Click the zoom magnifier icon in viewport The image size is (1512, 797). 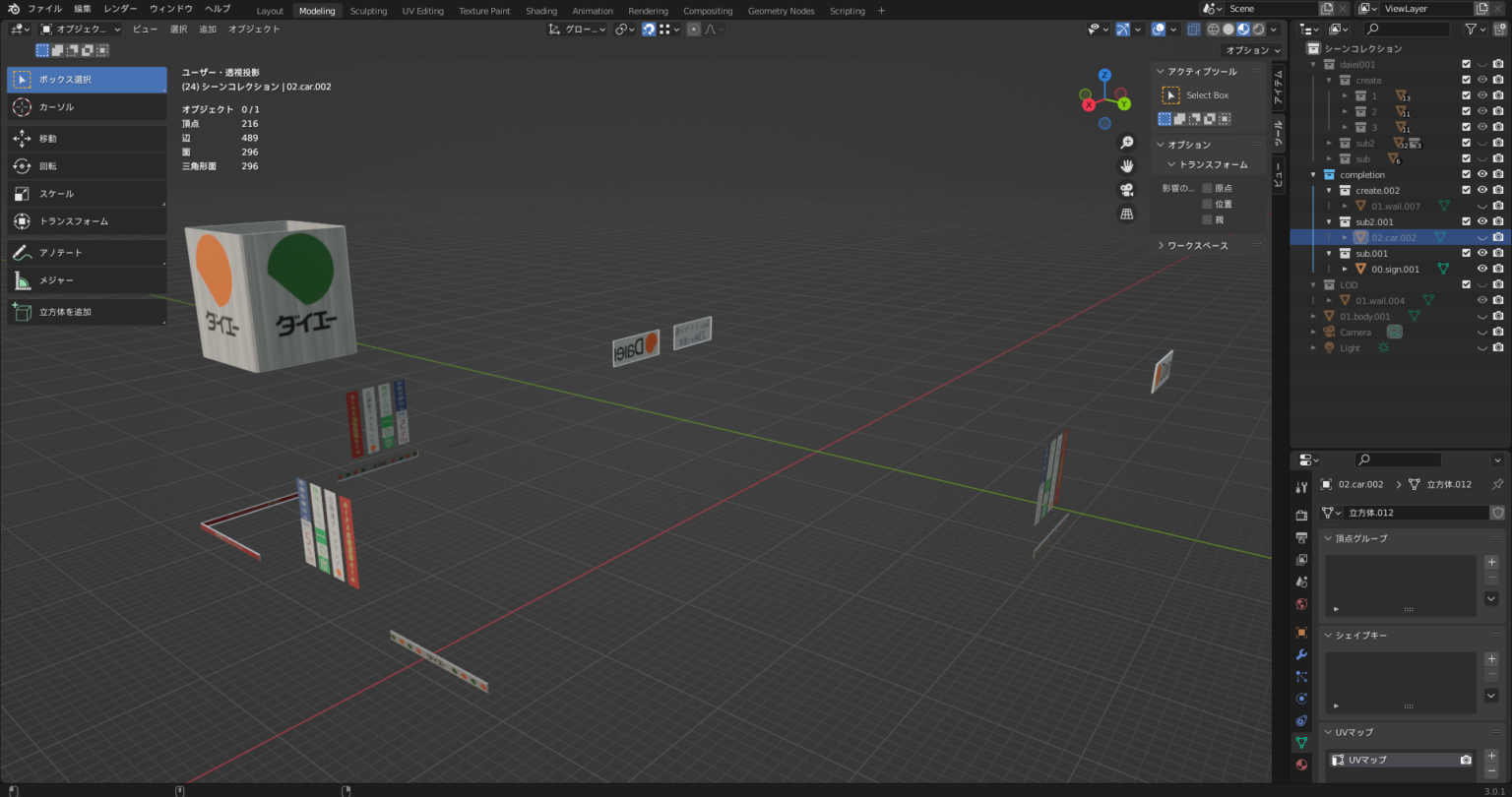1127,142
